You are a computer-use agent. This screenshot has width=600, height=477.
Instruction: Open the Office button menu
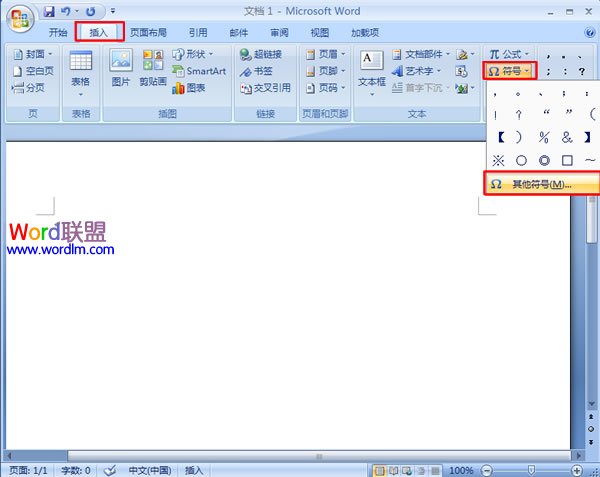(x=20, y=18)
